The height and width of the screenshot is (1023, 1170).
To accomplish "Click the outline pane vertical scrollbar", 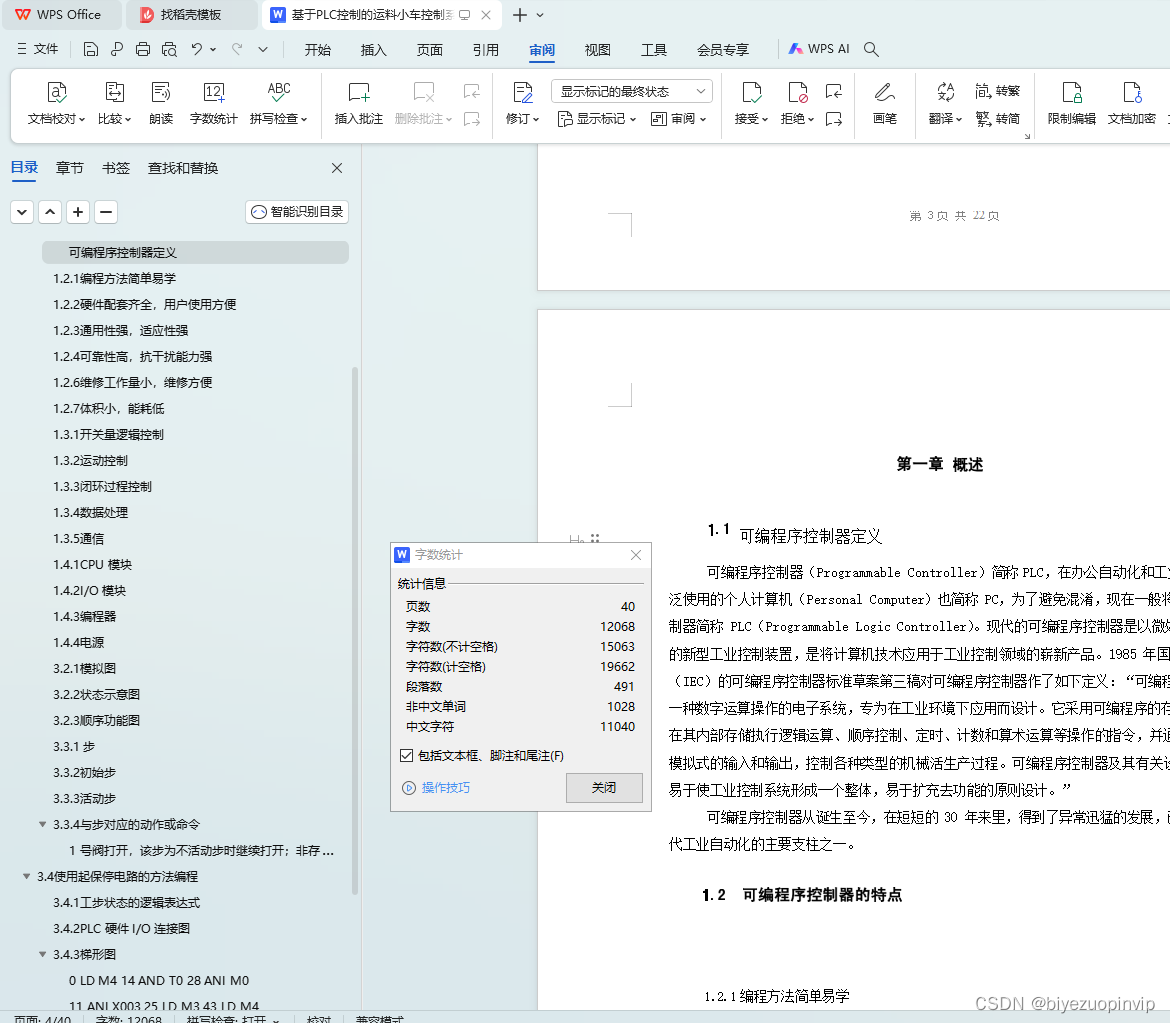I will 355,631.
